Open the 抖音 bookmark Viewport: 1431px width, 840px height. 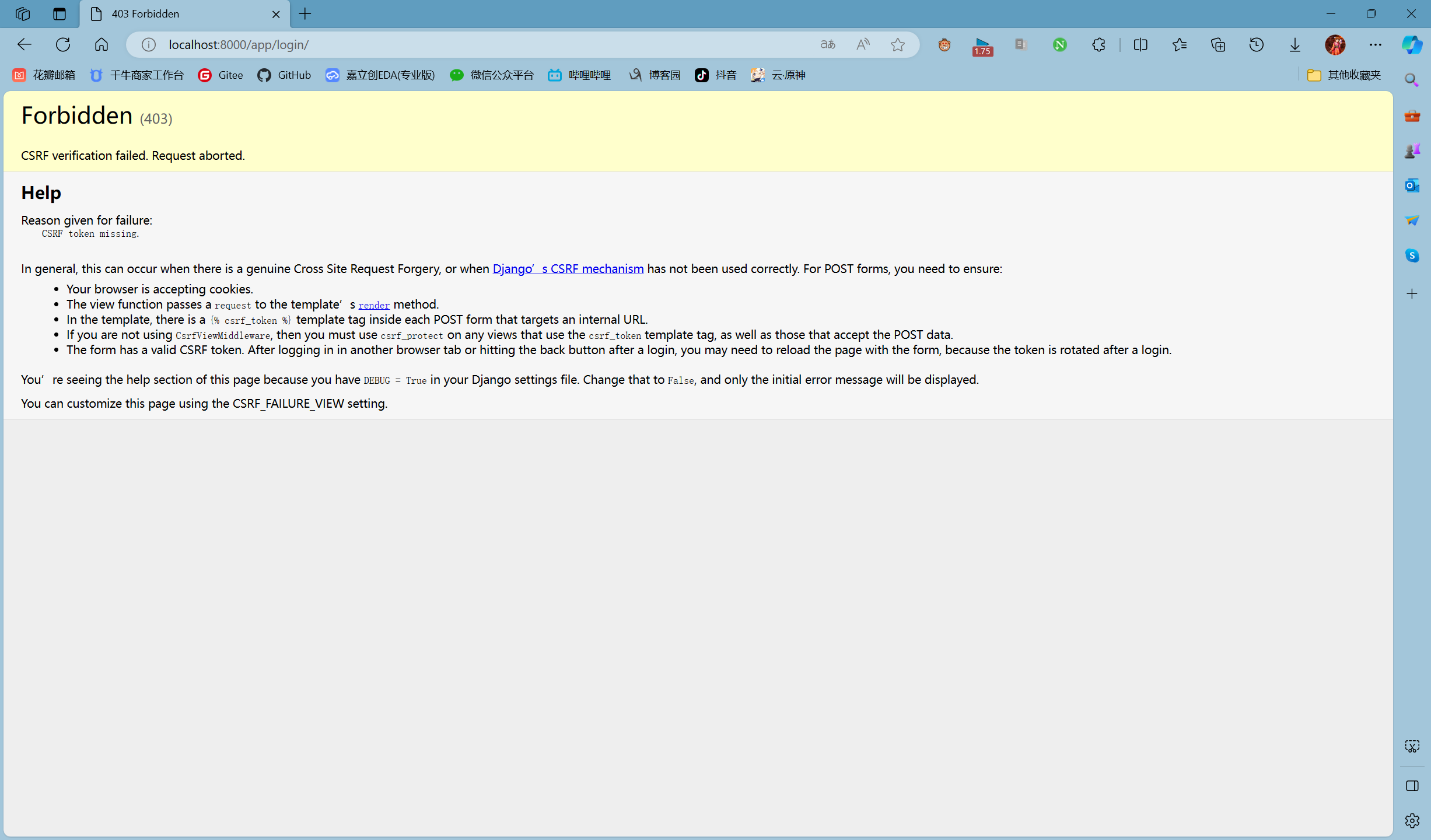click(716, 75)
